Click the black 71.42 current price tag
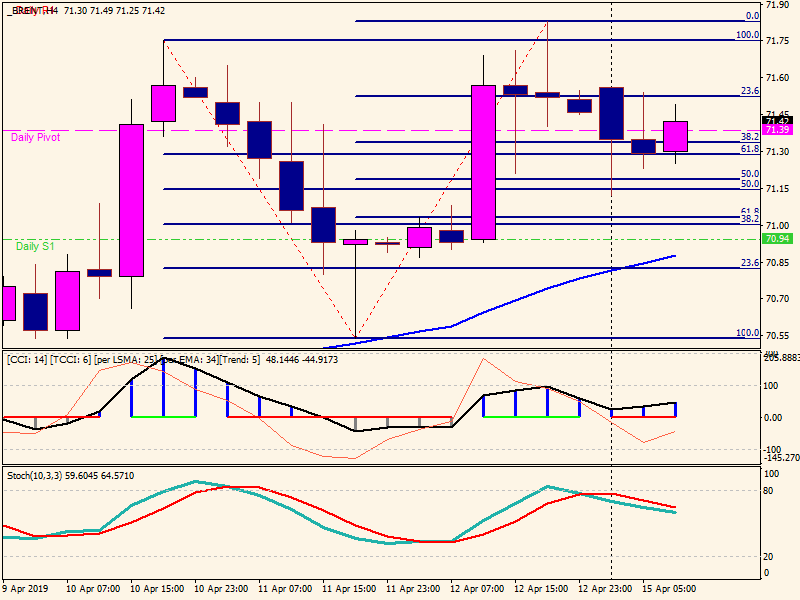Screen dimensions: 800x600 click(x=777, y=121)
